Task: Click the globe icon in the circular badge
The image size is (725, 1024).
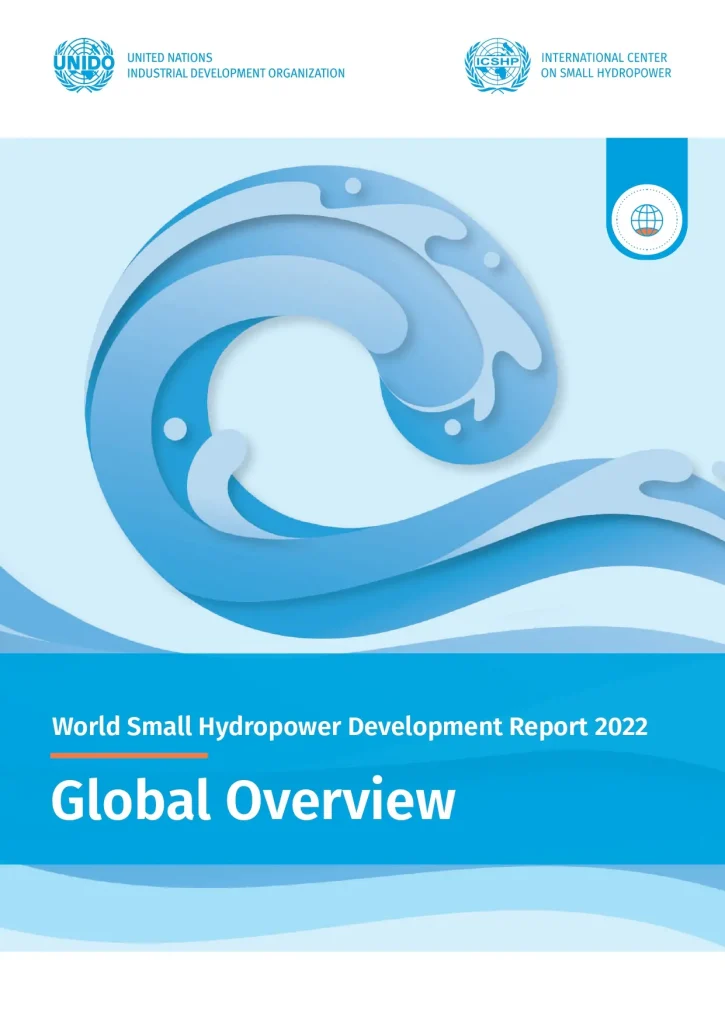Action: point(647,219)
